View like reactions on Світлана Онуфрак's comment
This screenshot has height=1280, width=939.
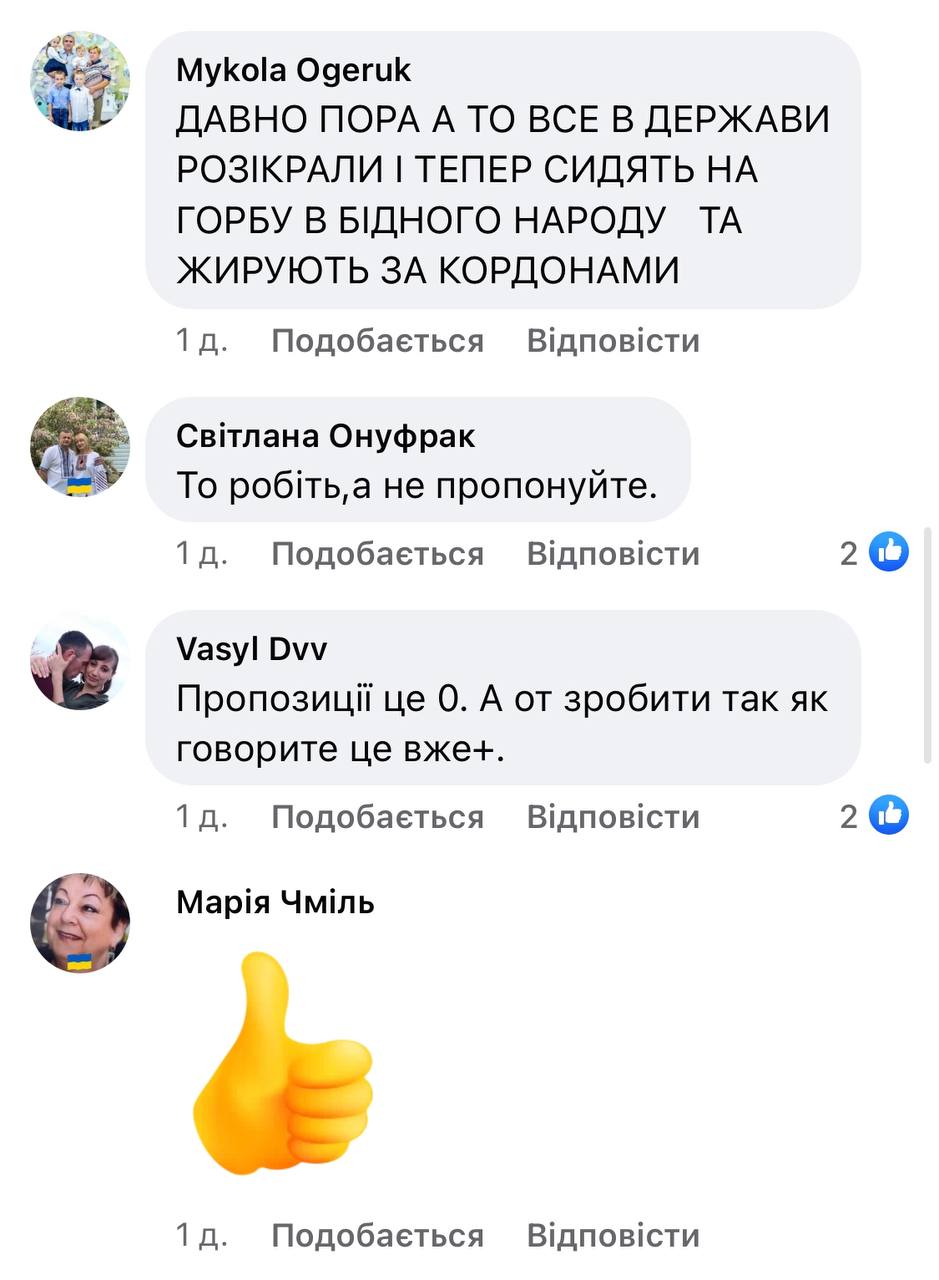click(x=874, y=552)
